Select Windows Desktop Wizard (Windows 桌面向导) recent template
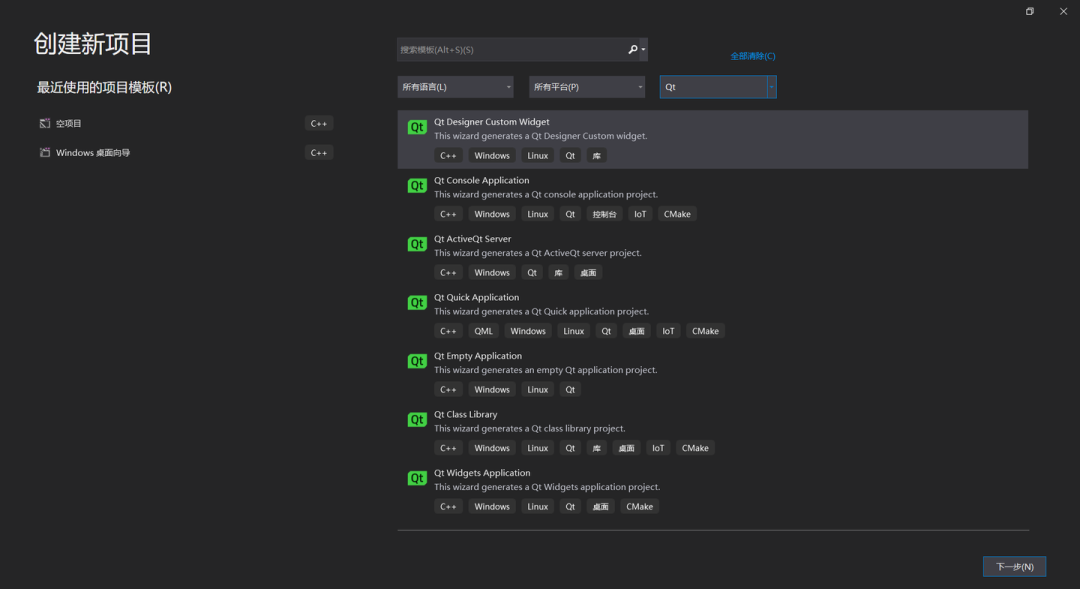The image size is (1080, 589). tap(93, 153)
